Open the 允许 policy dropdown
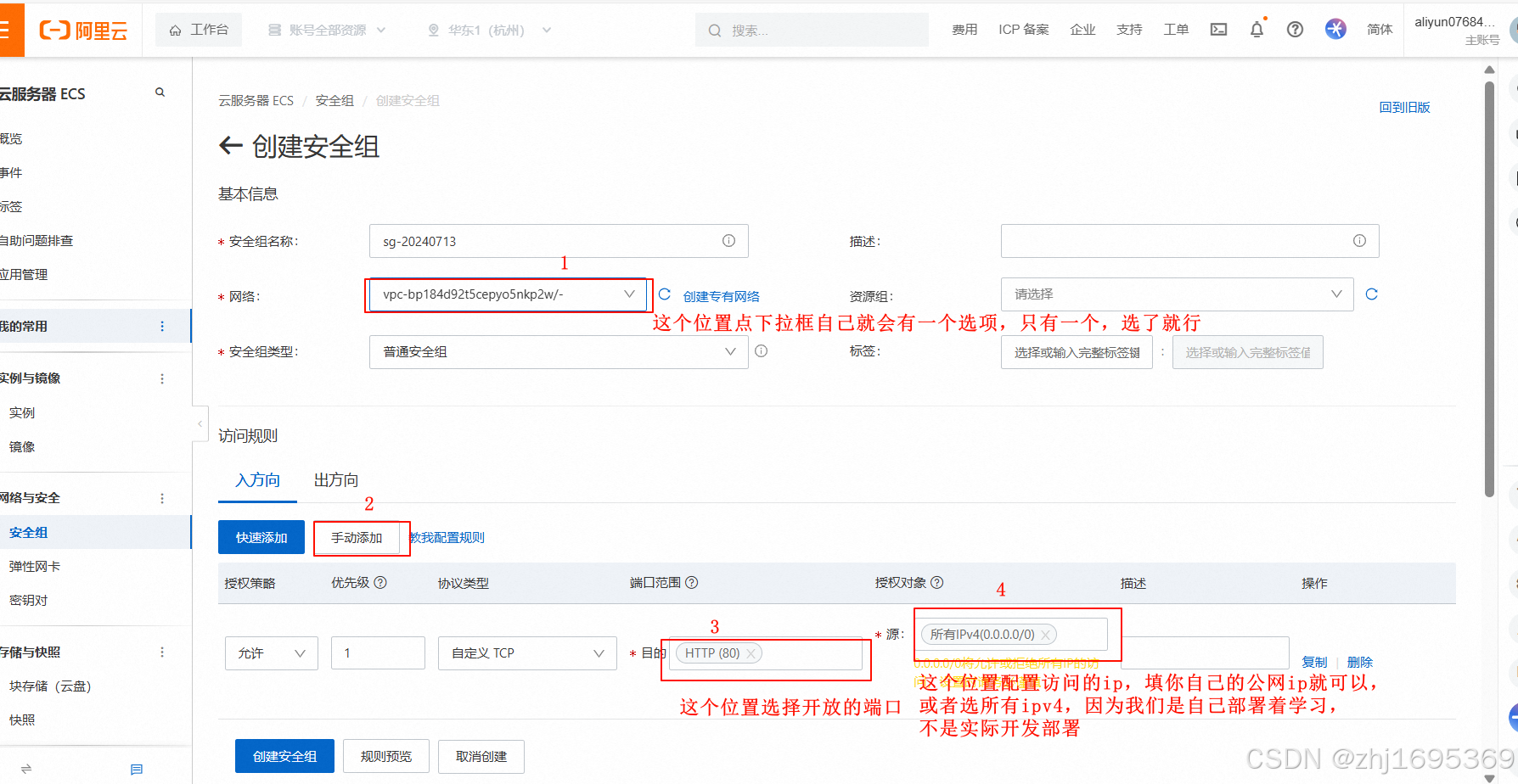Image resolution: width=1518 pixels, height=784 pixels. tap(272, 653)
